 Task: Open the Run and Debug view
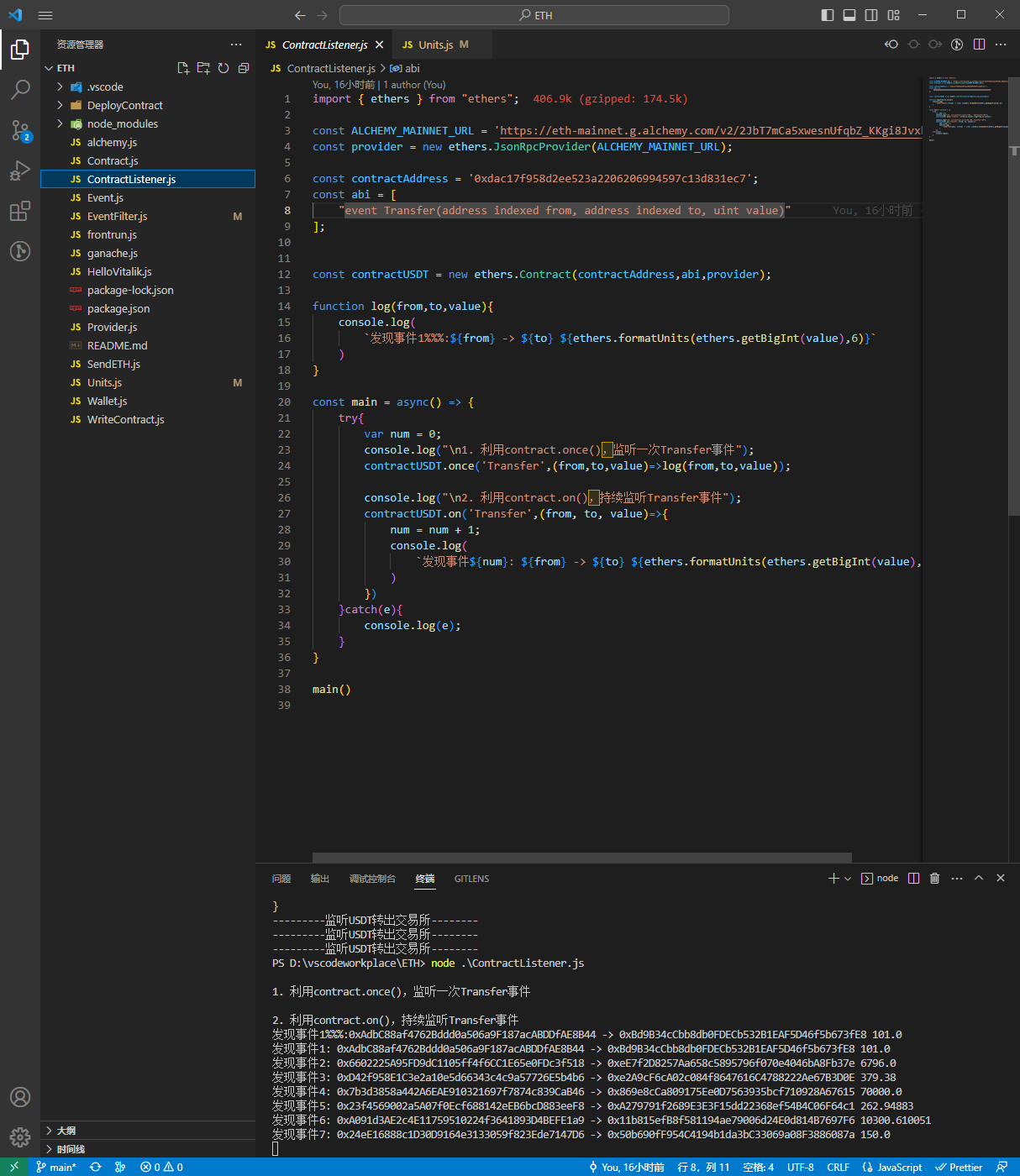point(20,171)
